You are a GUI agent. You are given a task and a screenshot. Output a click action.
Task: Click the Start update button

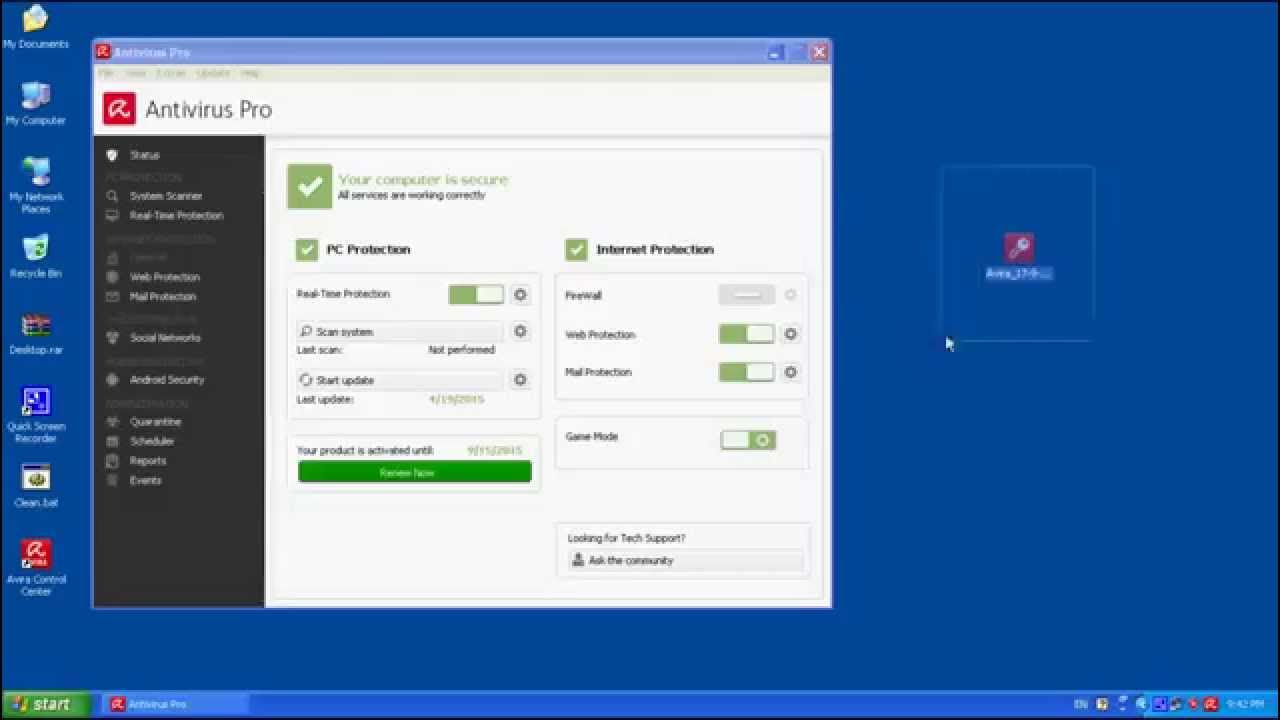click(x=399, y=380)
